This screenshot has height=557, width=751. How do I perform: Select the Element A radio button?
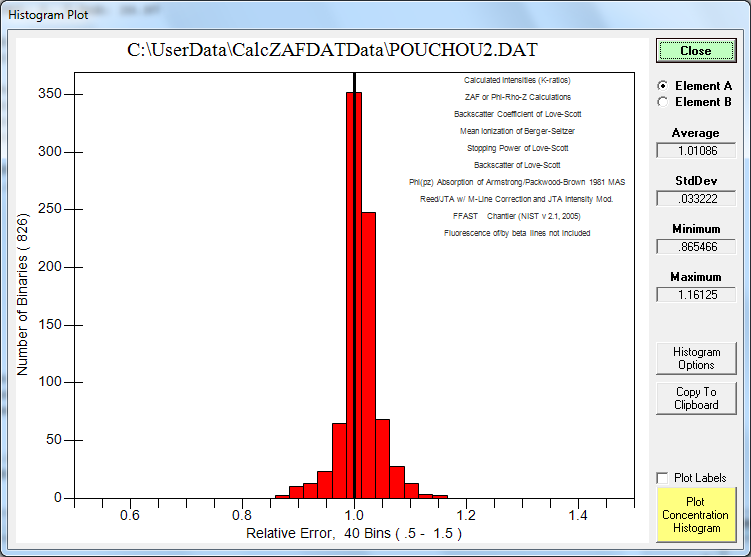coord(662,86)
